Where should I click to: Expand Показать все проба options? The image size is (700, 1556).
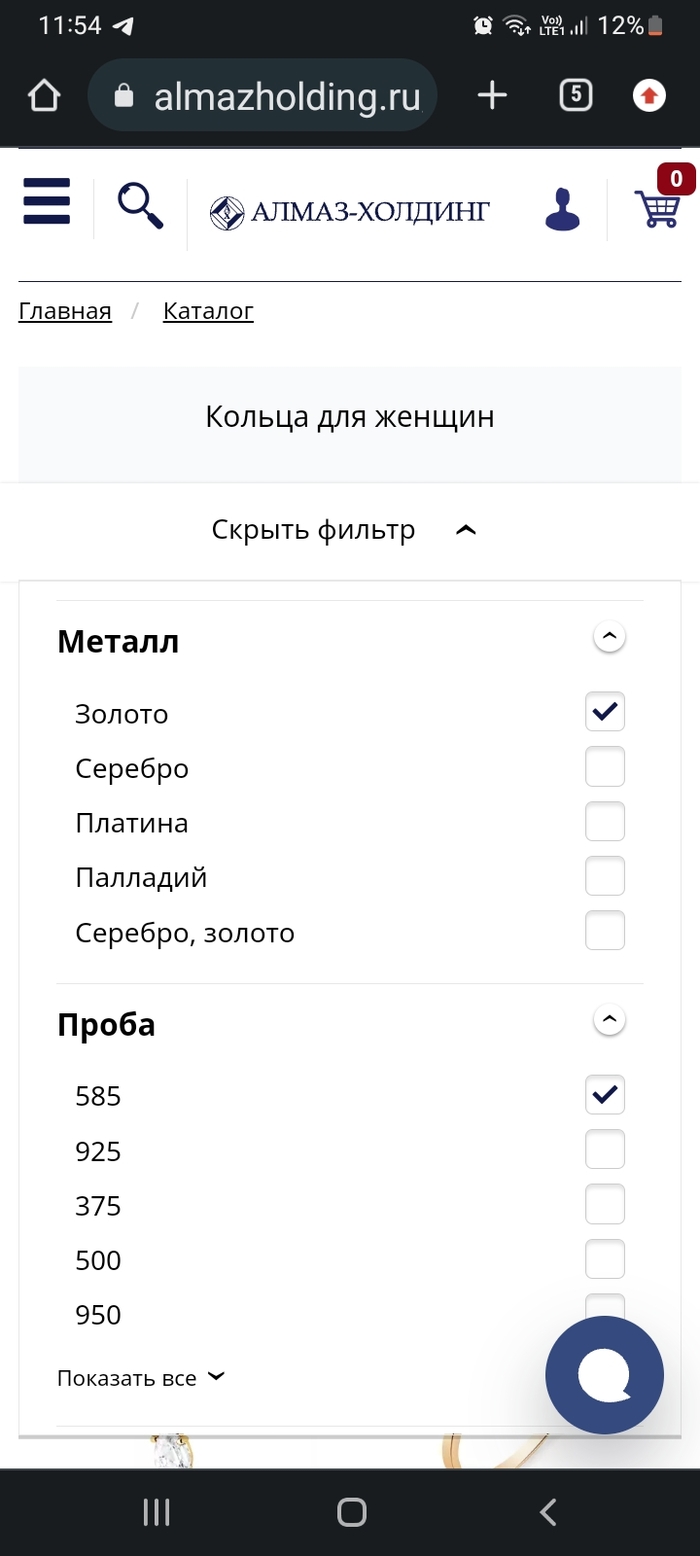tap(140, 1378)
